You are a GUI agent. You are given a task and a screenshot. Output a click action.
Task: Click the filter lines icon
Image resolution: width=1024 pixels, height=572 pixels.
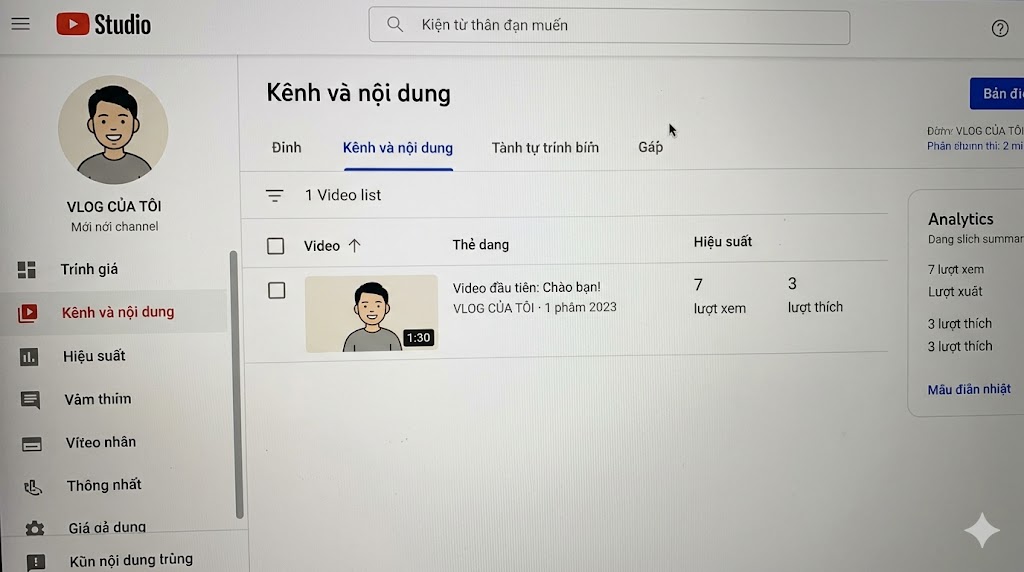[274, 195]
